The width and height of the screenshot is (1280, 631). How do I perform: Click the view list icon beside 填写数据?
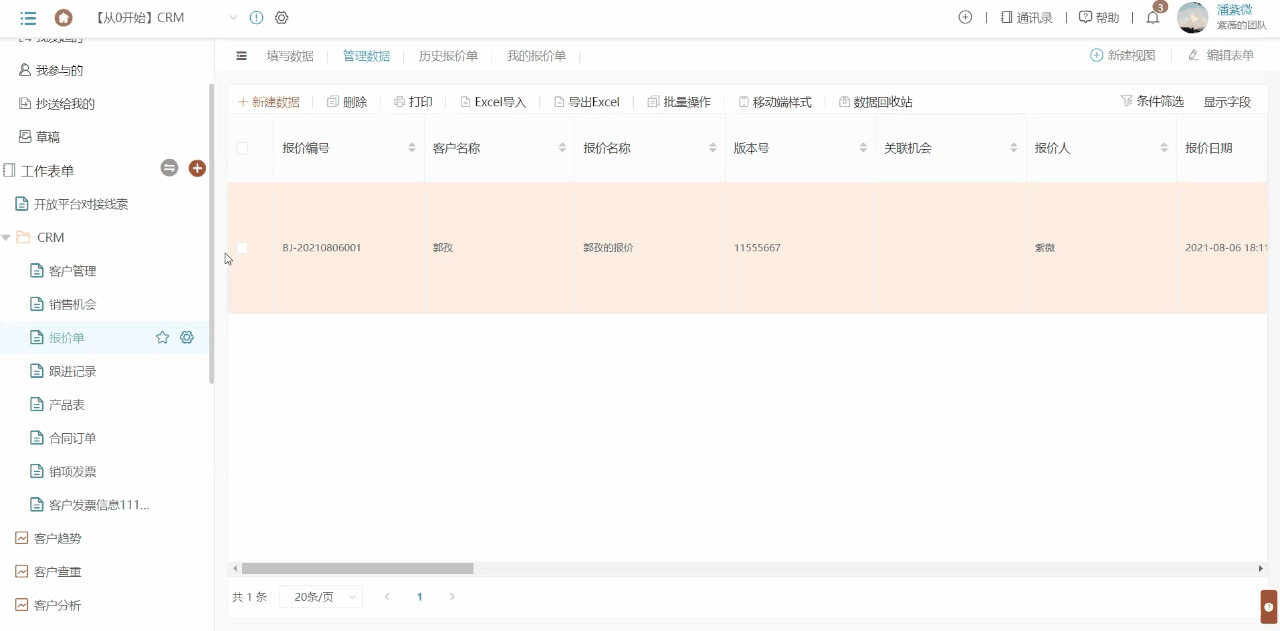pyautogui.click(x=241, y=56)
